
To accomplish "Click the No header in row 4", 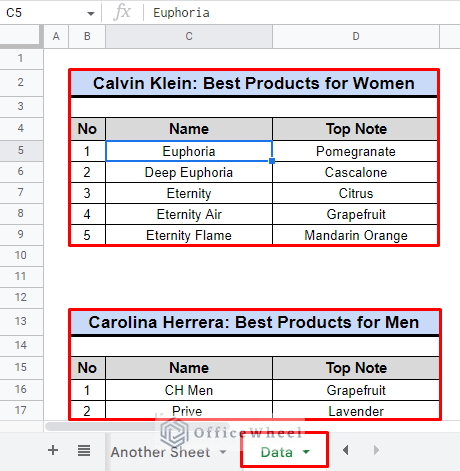I will pyautogui.click(x=88, y=129).
